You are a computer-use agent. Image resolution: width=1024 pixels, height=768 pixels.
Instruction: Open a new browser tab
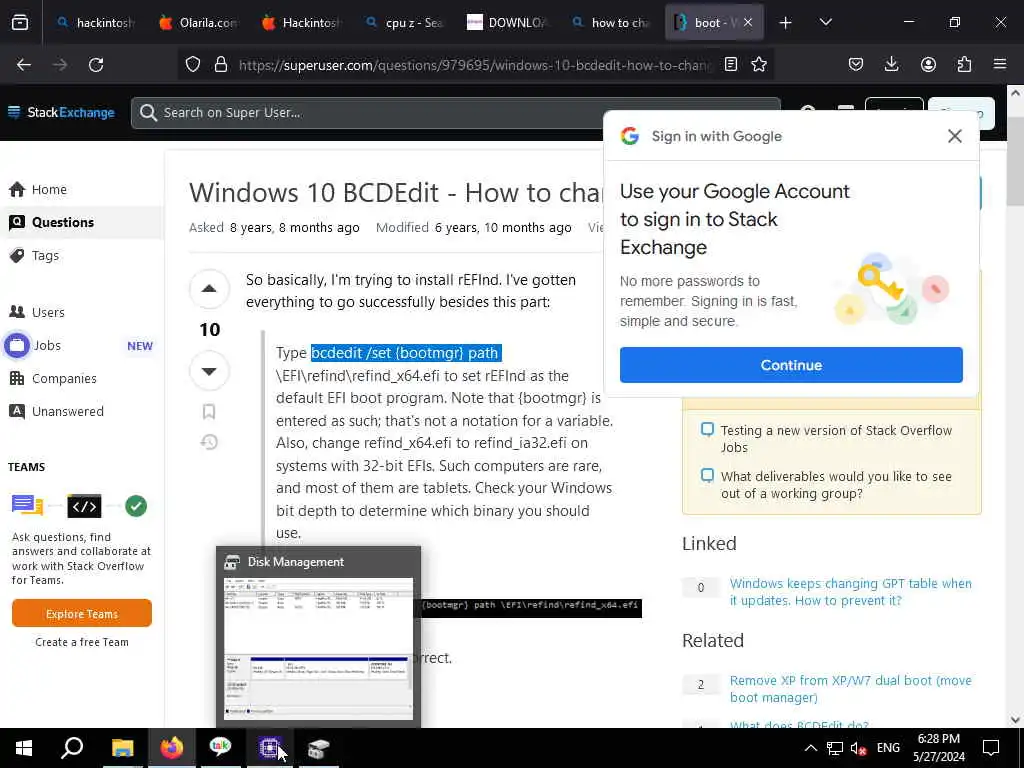(785, 23)
